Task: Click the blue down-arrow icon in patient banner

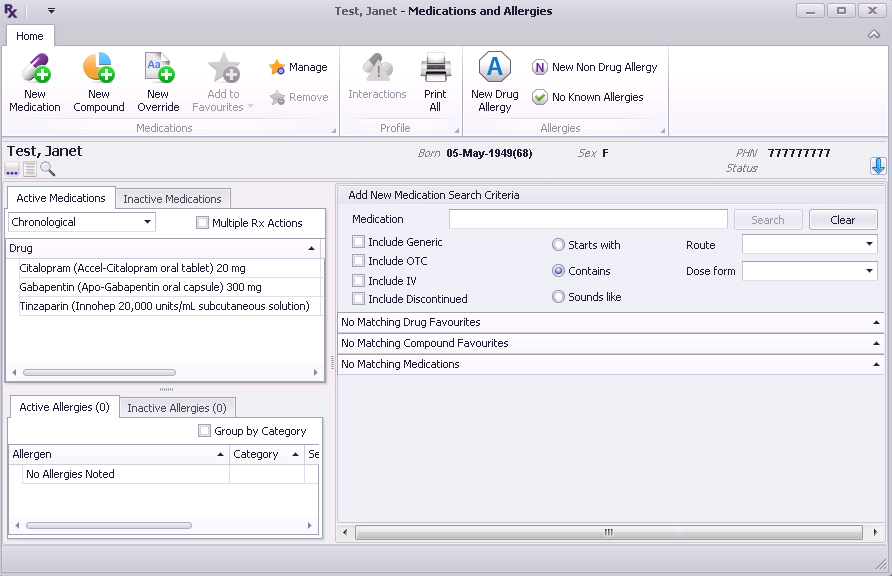Action: pos(878,166)
